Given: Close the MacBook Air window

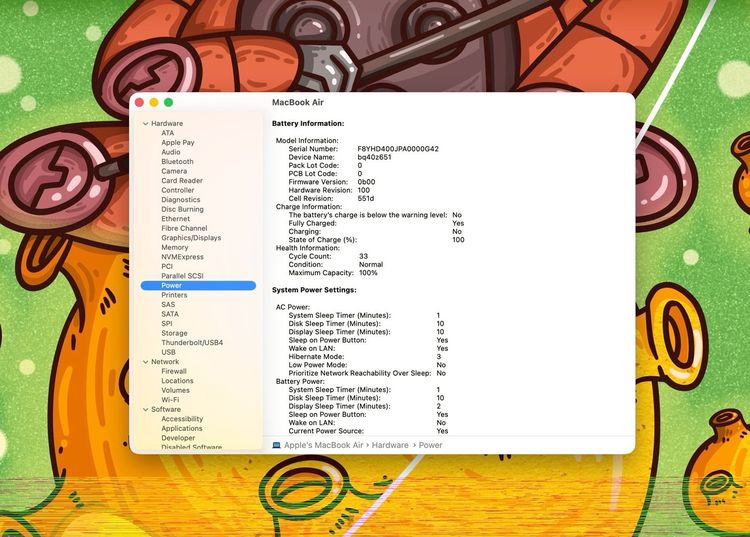Looking at the screenshot, I should pyautogui.click(x=139, y=102).
